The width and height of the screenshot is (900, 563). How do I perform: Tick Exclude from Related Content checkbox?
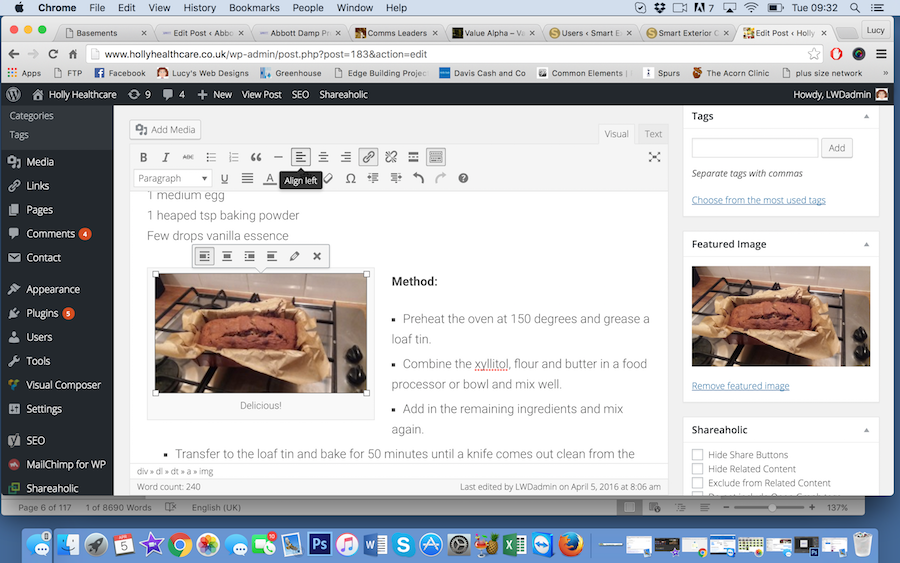click(697, 483)
